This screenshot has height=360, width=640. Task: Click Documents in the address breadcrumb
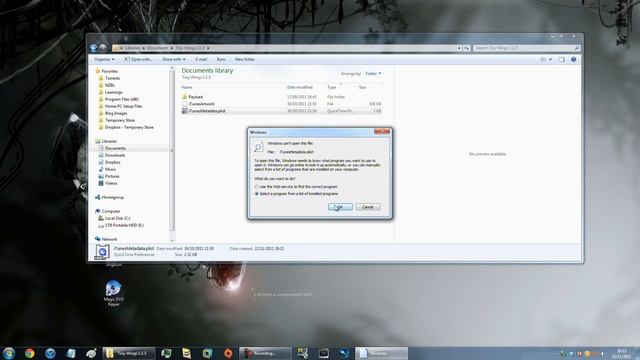click(158, 48)
